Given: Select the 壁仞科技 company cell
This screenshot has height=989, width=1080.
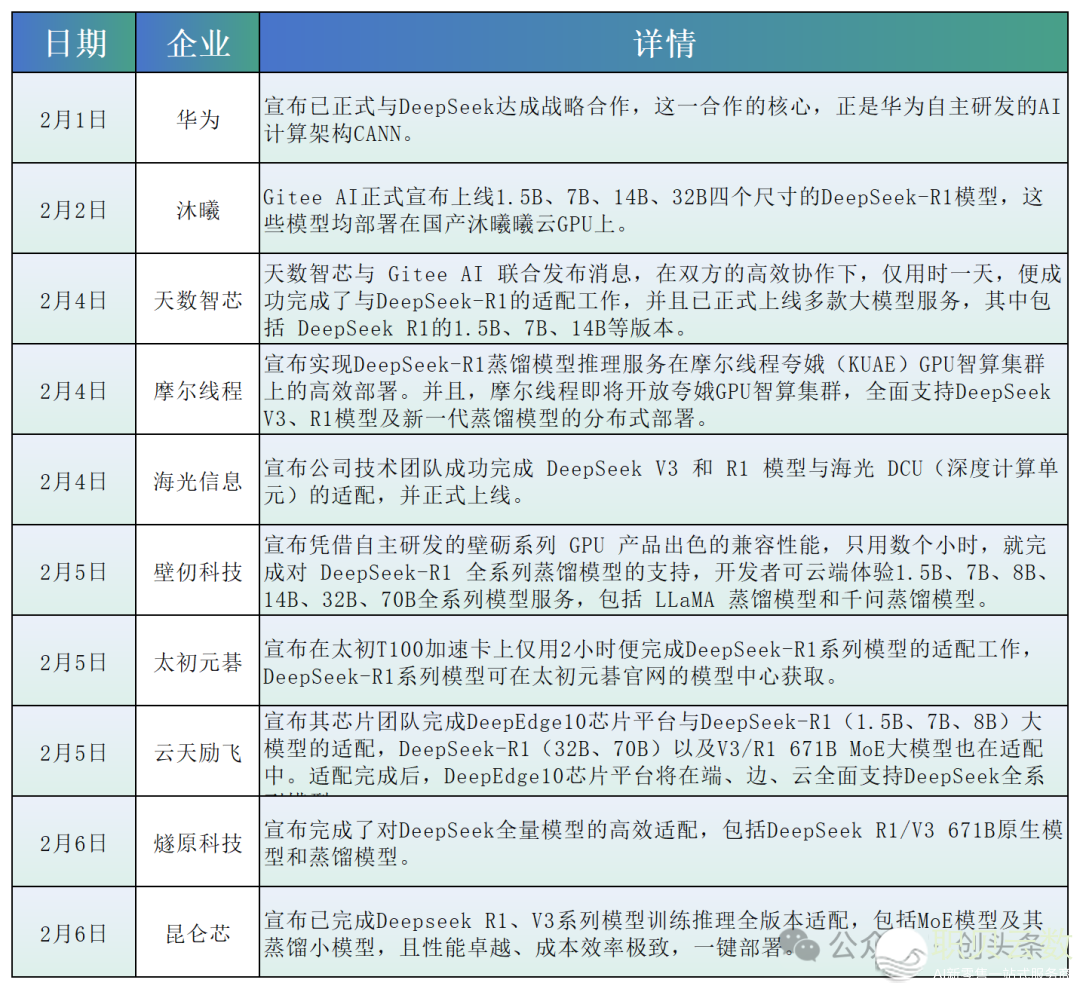Looking at the screenshot, I should (x=198, y=572).
